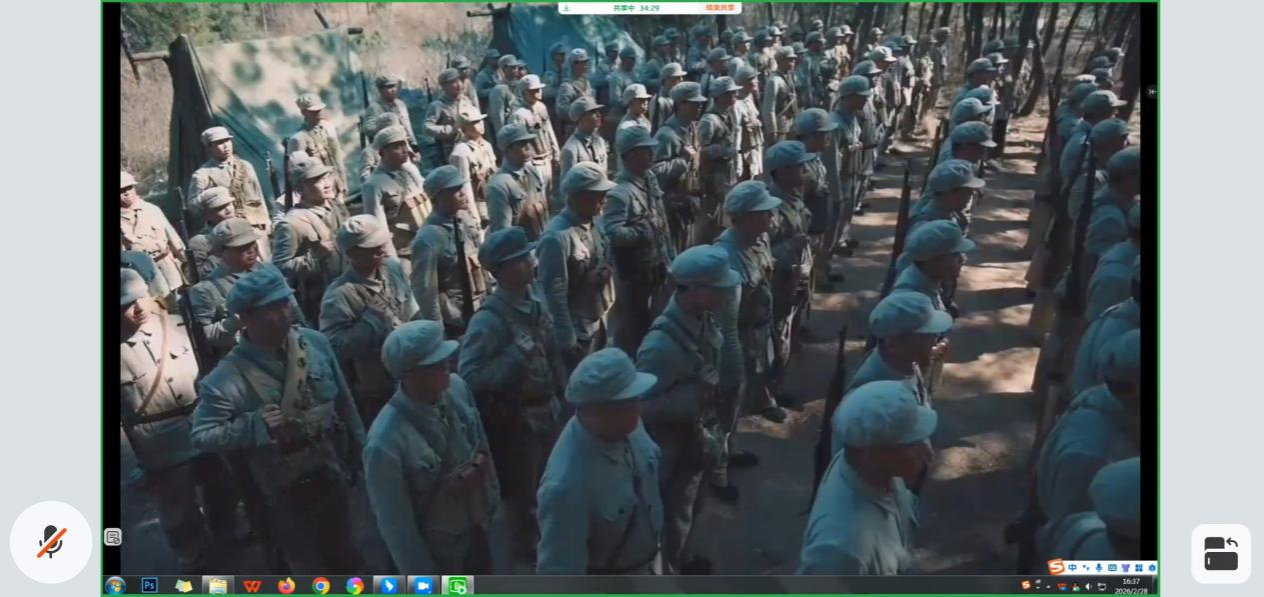Launch Firefox from the taskbar
The image size is (1264, 597).
pyautogui.click(x=286, y=586)
